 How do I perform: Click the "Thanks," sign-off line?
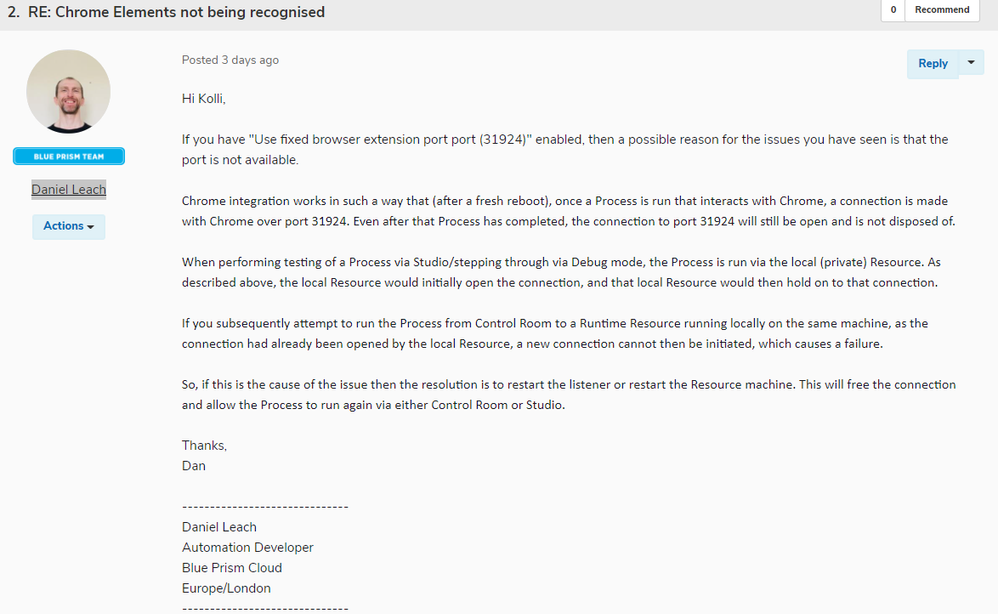coord(204,445)
